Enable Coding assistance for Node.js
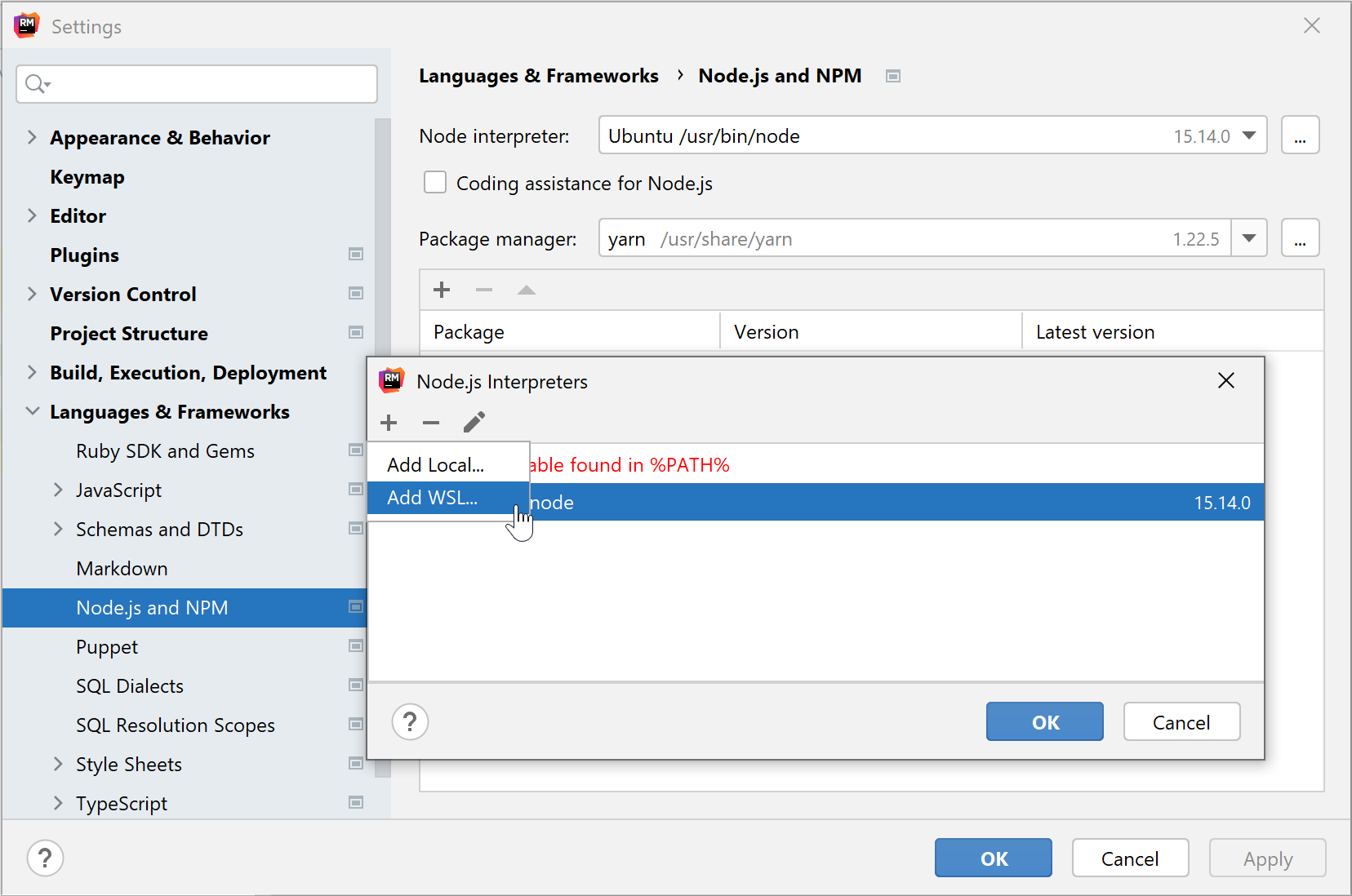 [x=434, y=182]
